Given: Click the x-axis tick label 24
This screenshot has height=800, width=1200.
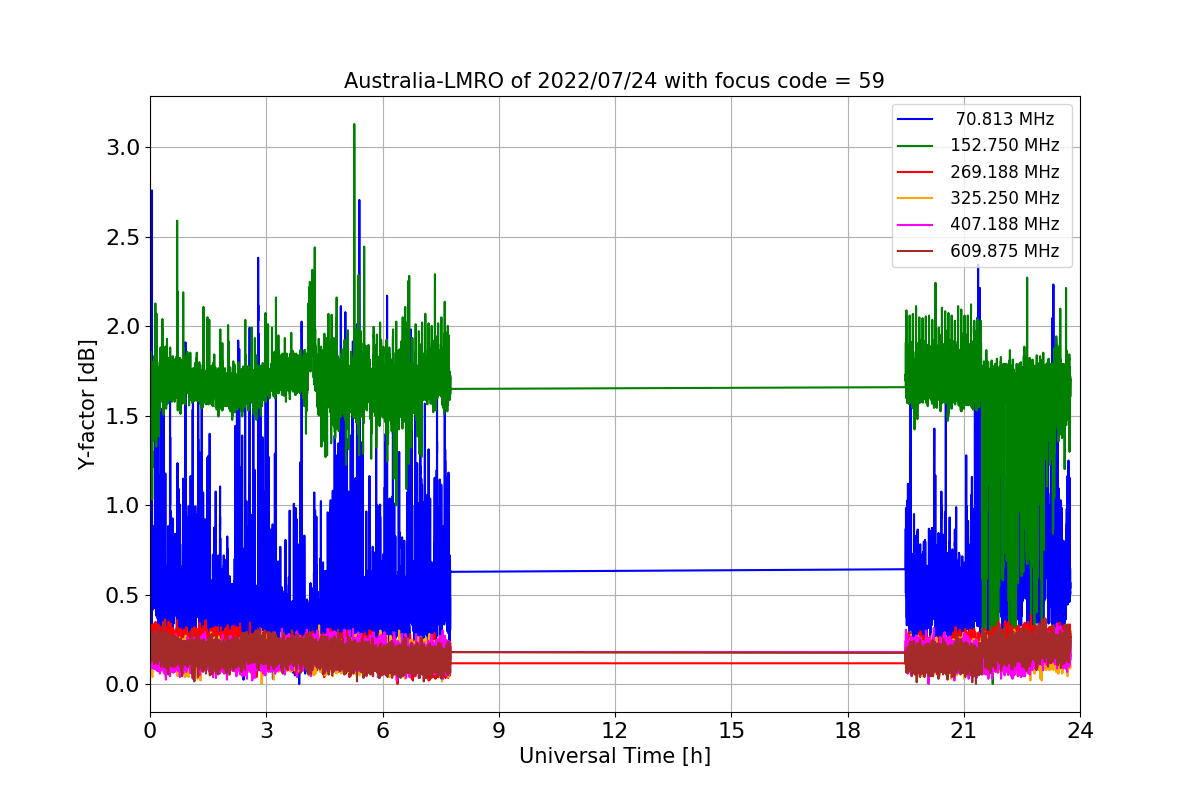Looking at the screenshot, I should tap(1080, 731).
